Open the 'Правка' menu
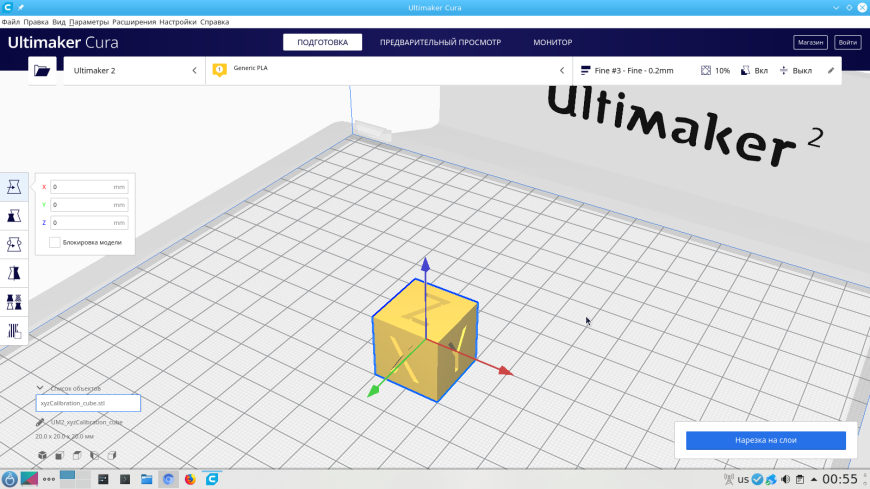The width and height of the screenshot is (870, 489). (36, 22)
